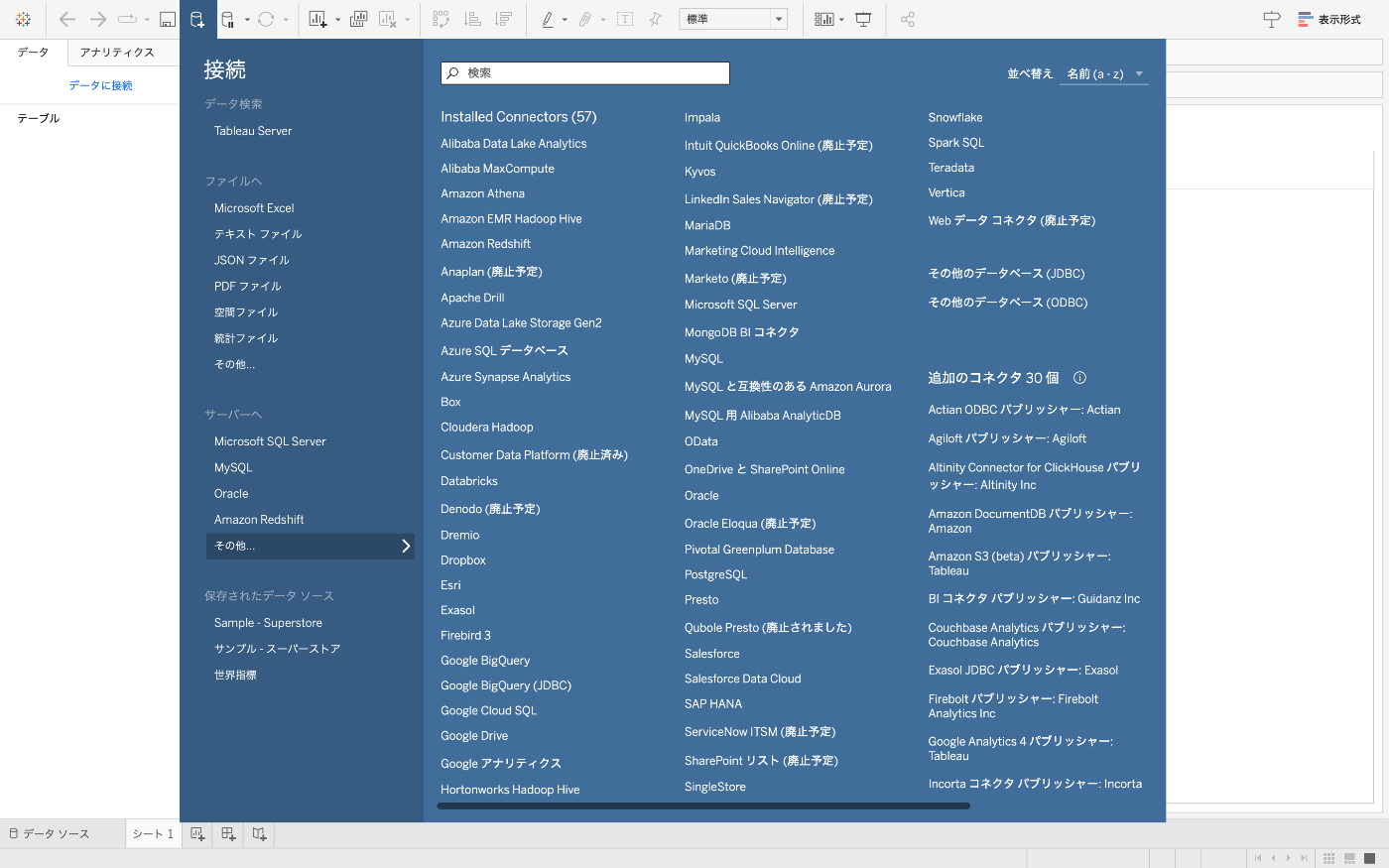Click the show mark labels icon

[x=625, y=19]
